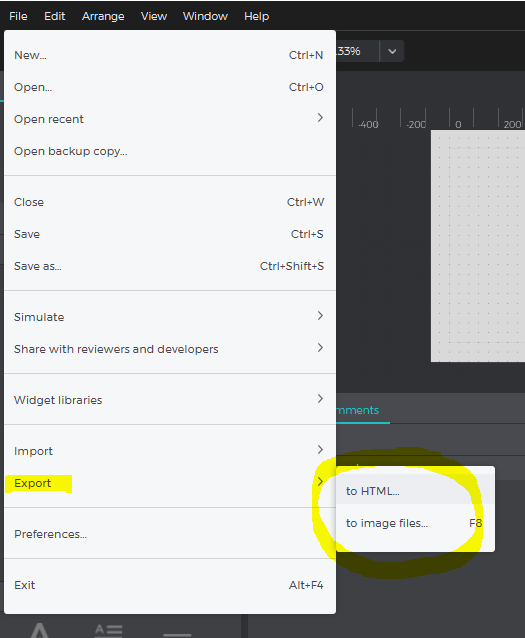Click the canvas artboard area

(x=478, y=246)
